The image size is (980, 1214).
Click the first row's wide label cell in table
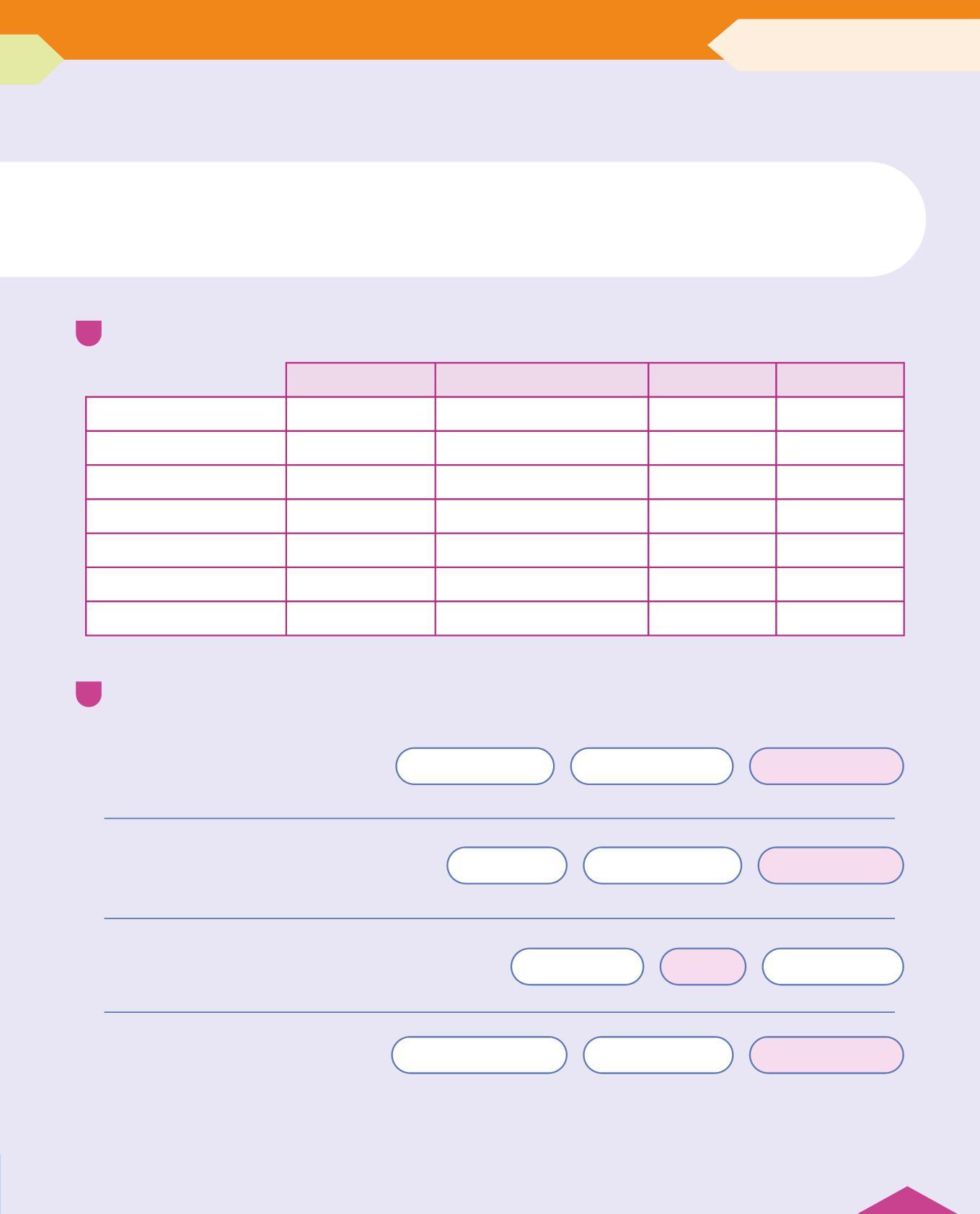[x=186, y=414]
